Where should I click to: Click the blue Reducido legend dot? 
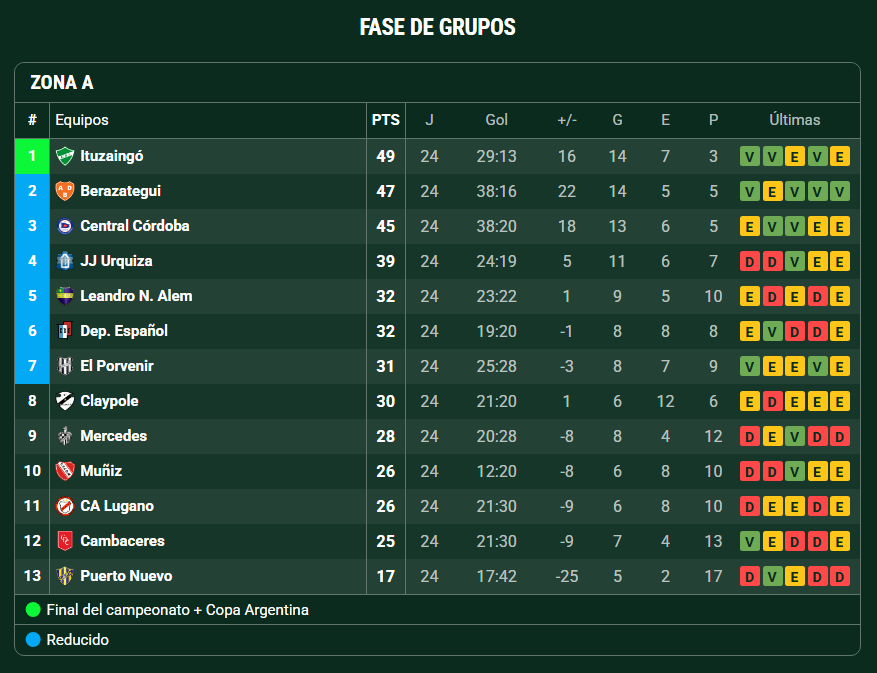[x=33, y=639]
